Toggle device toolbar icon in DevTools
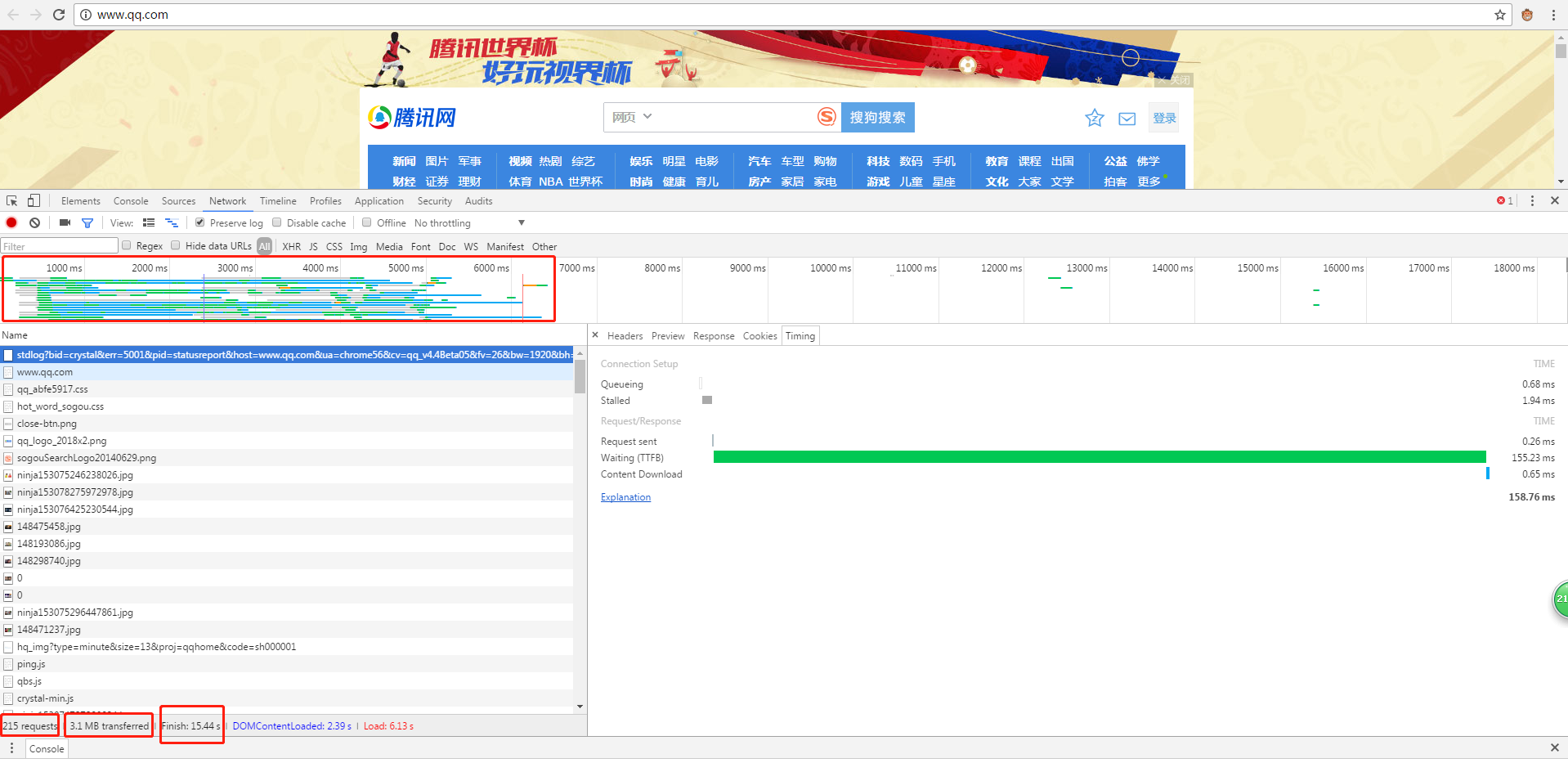The width and height of the screenshot is (1568, 763). coord(34,200)
